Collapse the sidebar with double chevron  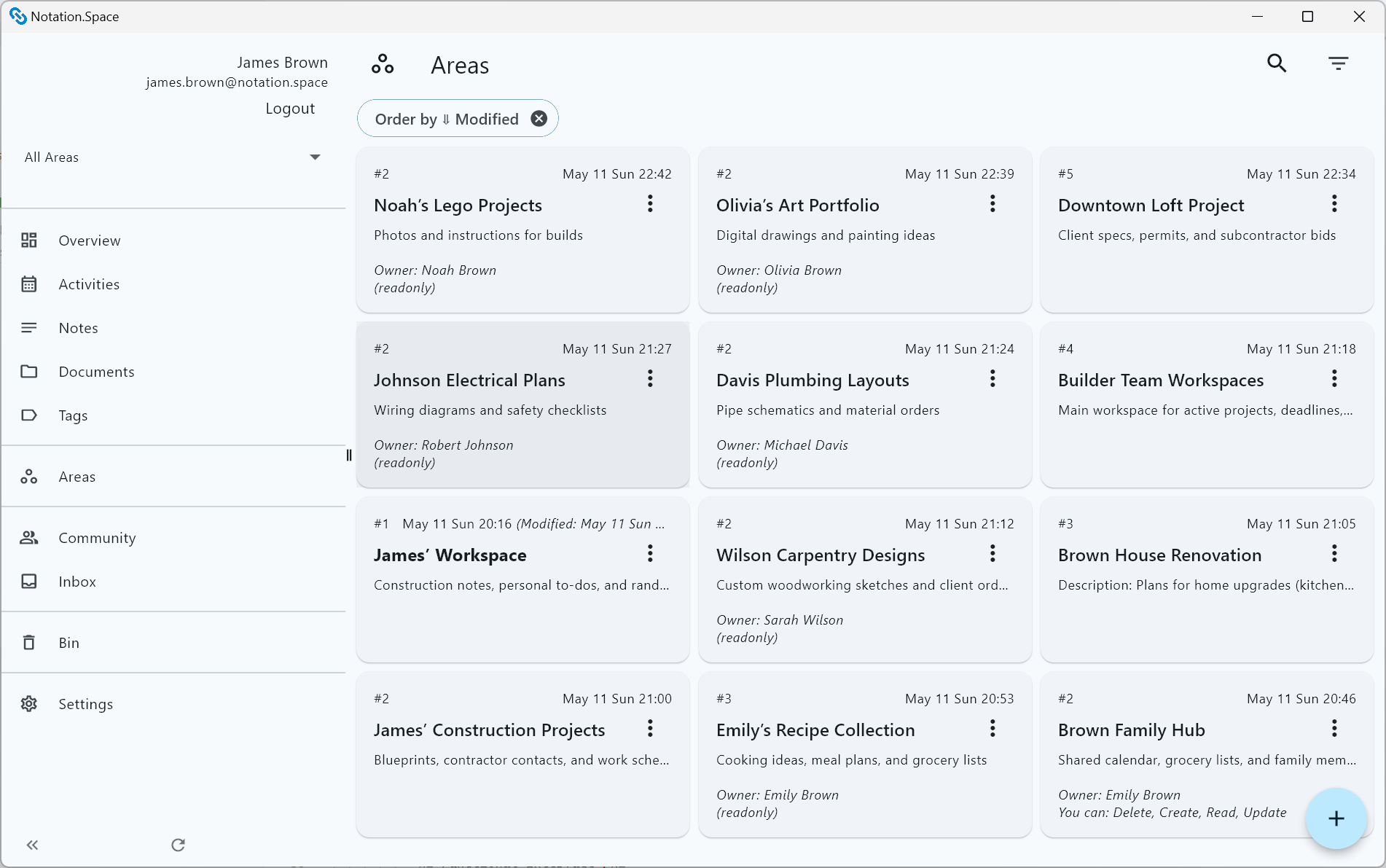[32, 845]
